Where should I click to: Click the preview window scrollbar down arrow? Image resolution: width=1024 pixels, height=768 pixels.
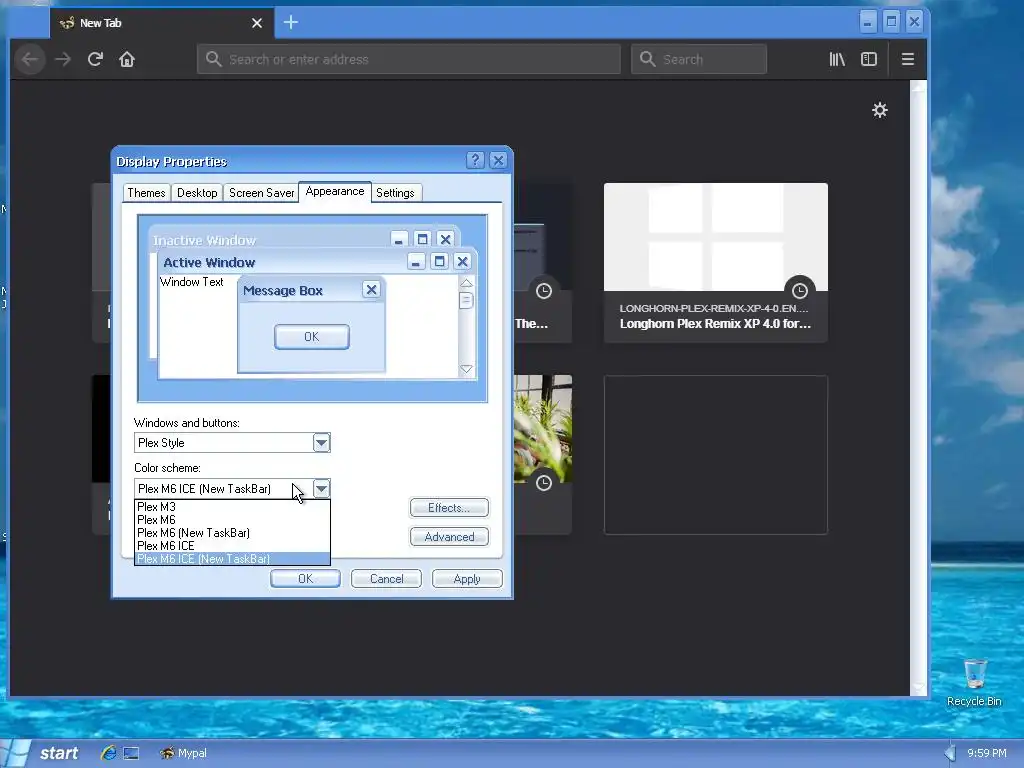pos(466,369)
